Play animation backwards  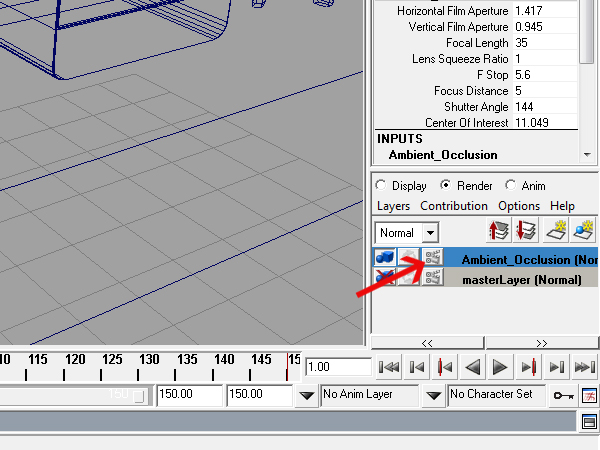[x=473, y=367]
